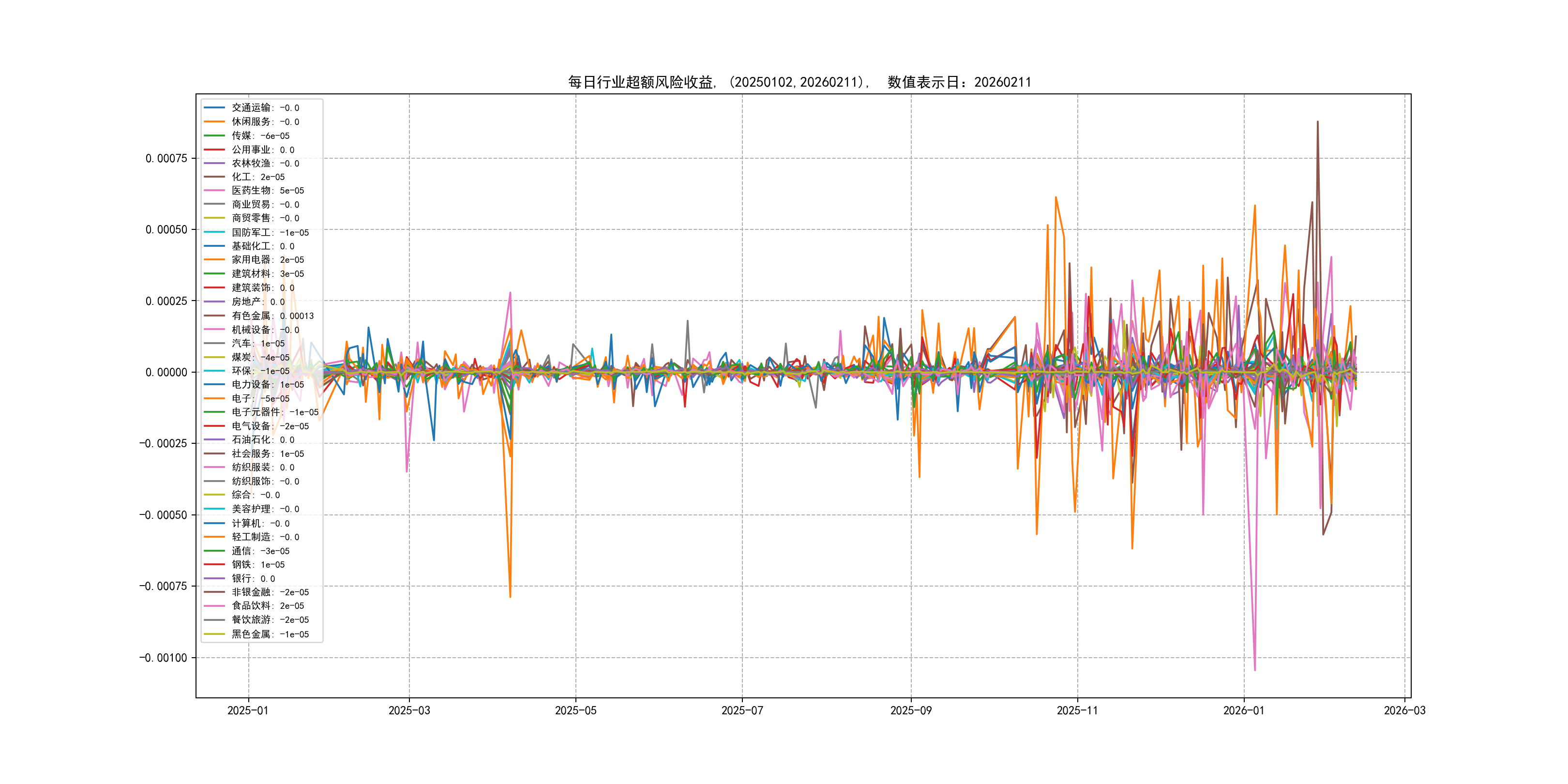Click the -0.00100 y-axis tick label
This screenshot has height=784, width=1568.
point(163,657)
